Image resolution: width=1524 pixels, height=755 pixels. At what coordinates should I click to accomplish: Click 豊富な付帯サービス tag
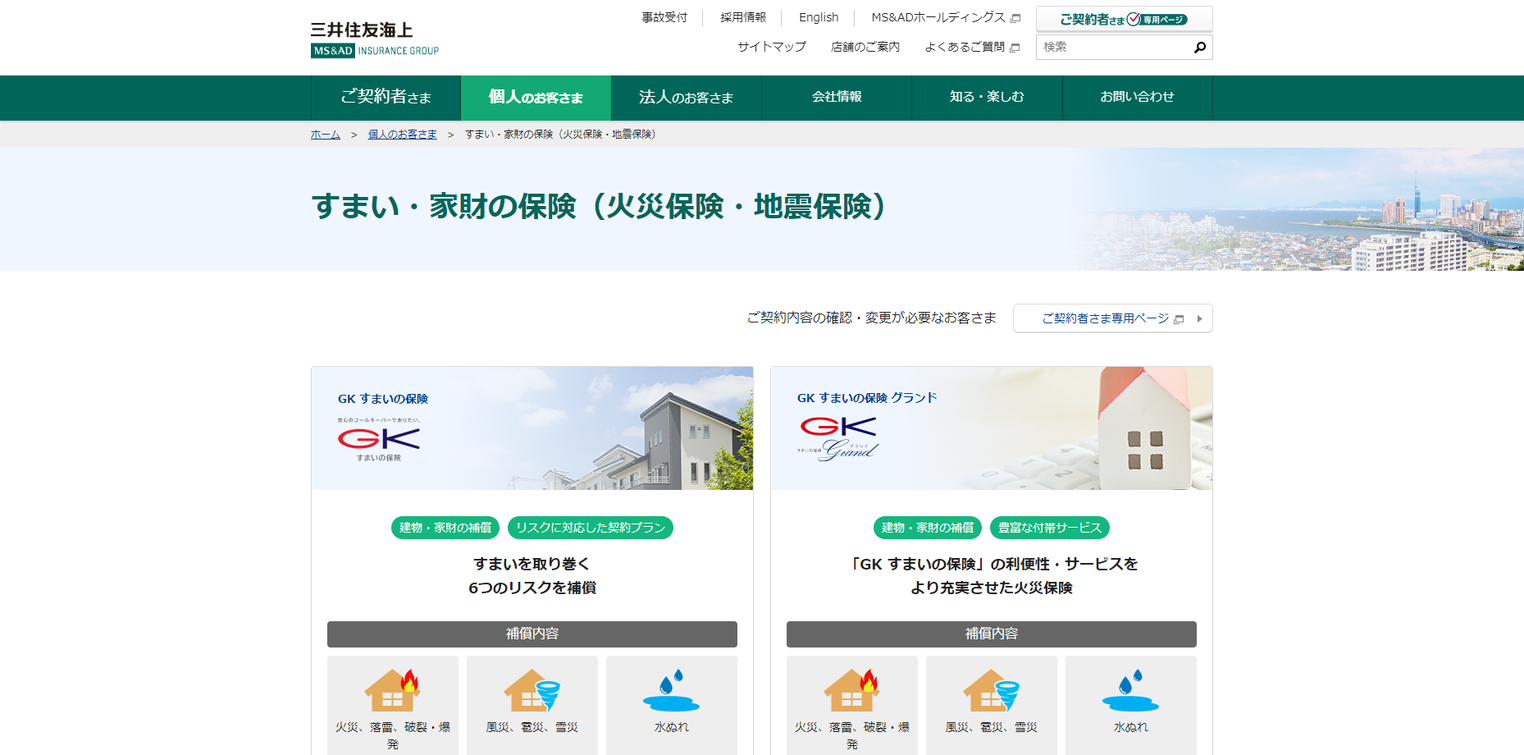pos(1050,528)
